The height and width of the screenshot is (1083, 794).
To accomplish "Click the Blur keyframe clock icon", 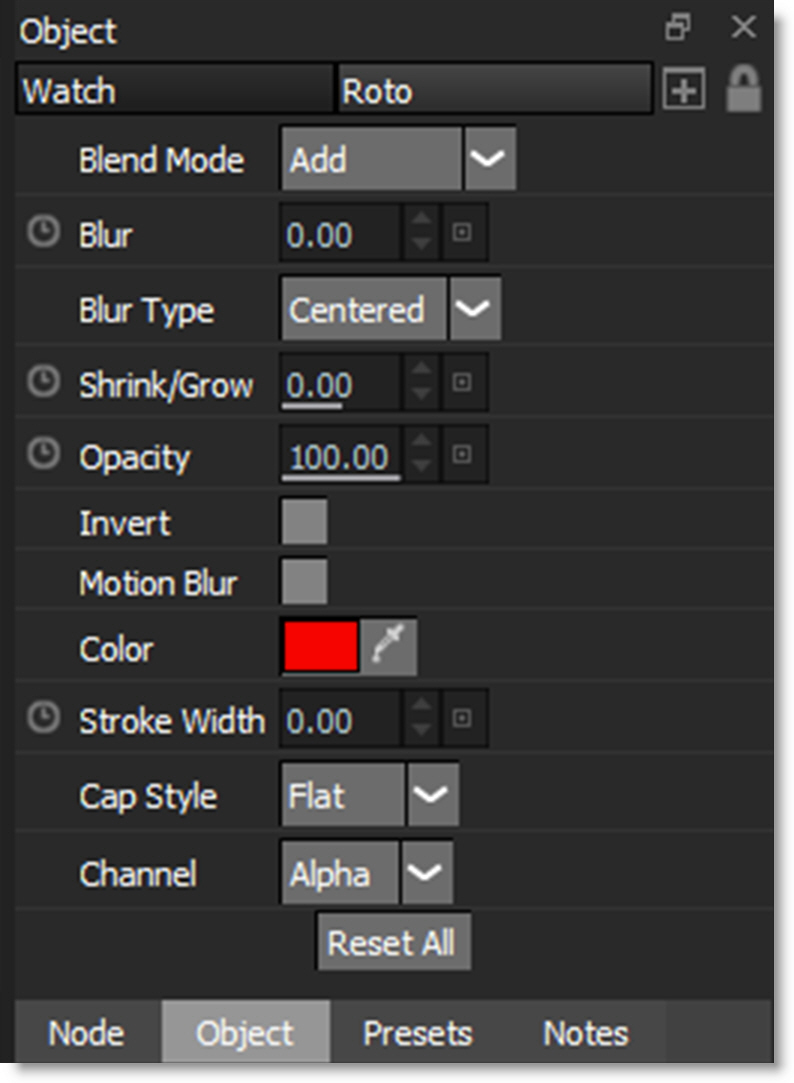I will (x=42, y=234).
